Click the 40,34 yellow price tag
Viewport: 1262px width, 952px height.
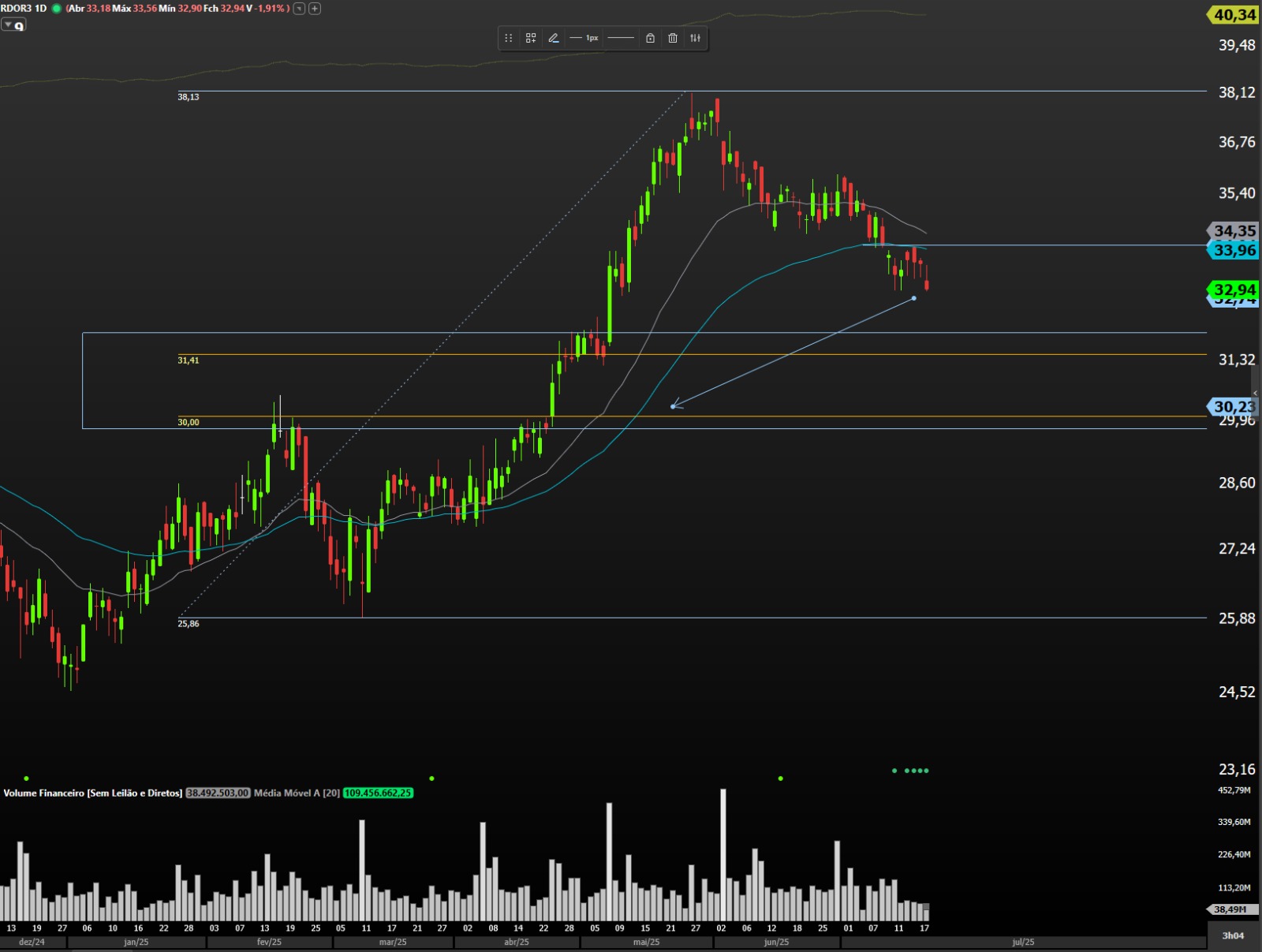tap(1234, 15)
